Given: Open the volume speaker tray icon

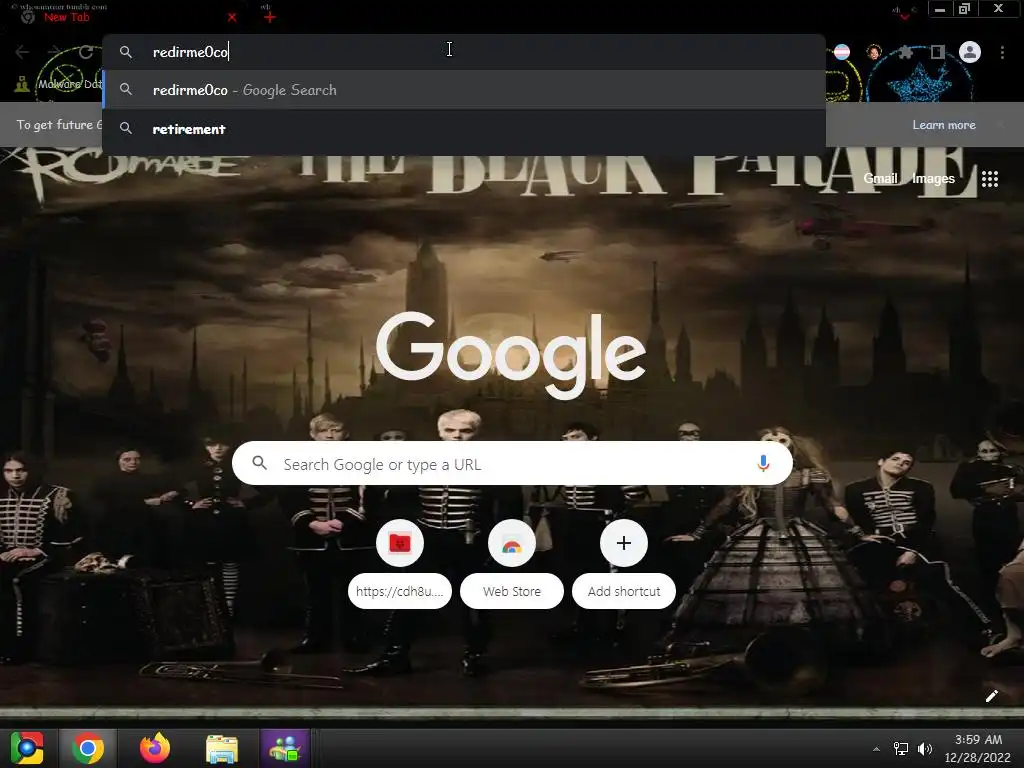Looking at the screenshot, I should [x=925, y=749].
